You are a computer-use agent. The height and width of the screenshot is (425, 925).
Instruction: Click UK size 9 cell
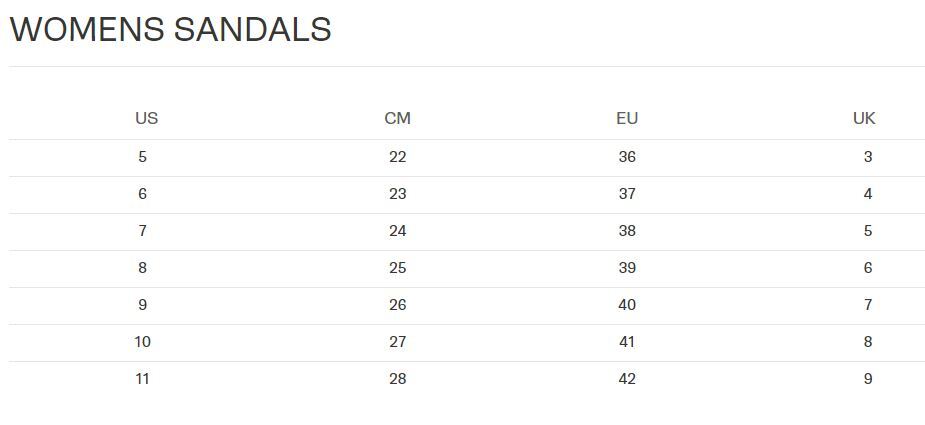[x=868, y=379]
